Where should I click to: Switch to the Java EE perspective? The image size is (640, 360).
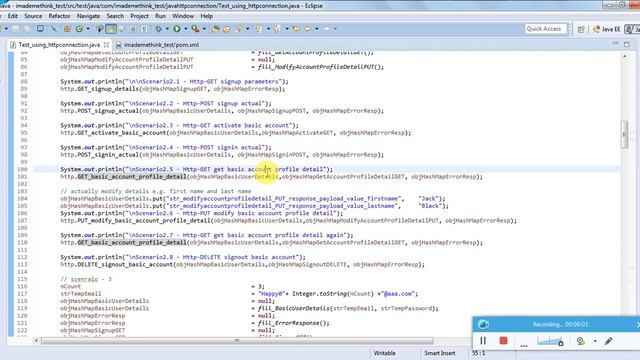click(x=607, y=29)
